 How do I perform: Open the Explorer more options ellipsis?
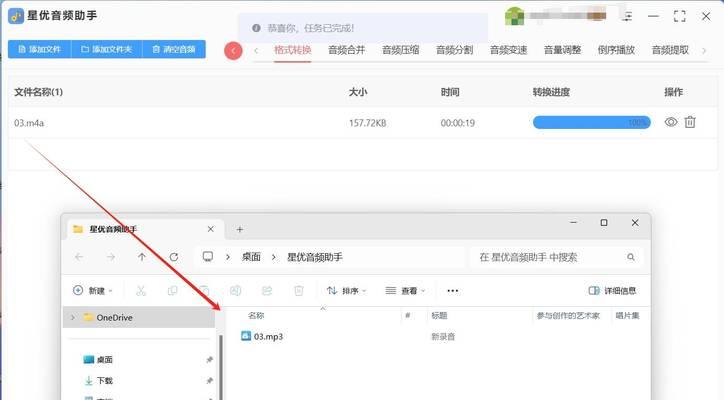(452, 291)
